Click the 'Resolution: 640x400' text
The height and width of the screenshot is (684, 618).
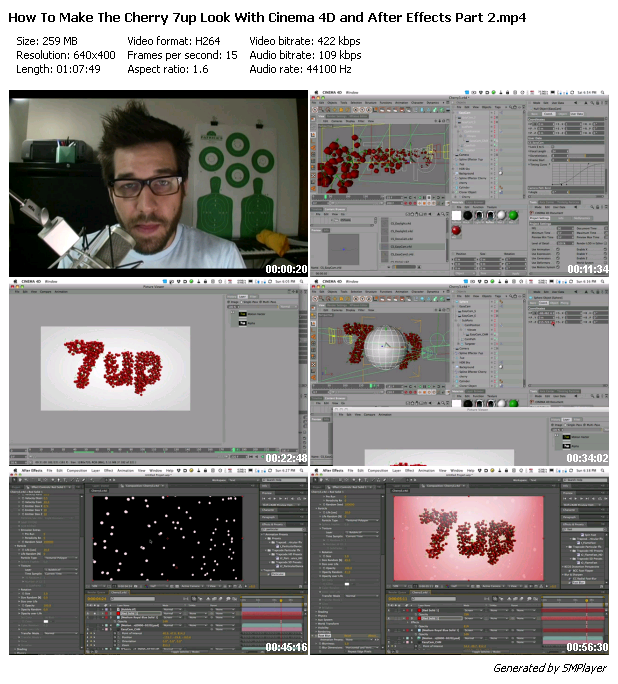[66, 55]
